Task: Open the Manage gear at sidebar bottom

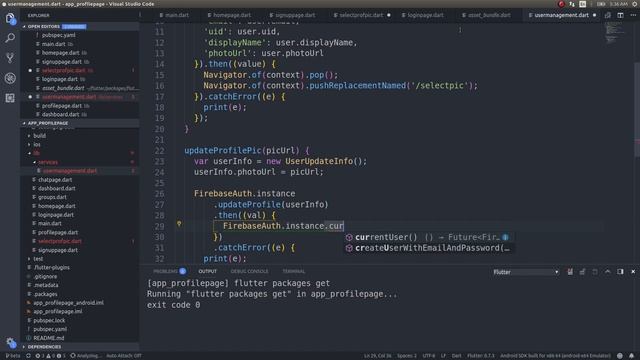Action: tap(11, 343)
